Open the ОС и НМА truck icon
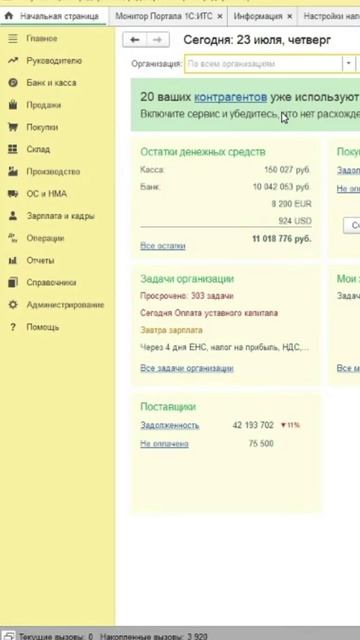 pyautogui.click(x=13, y=193)
